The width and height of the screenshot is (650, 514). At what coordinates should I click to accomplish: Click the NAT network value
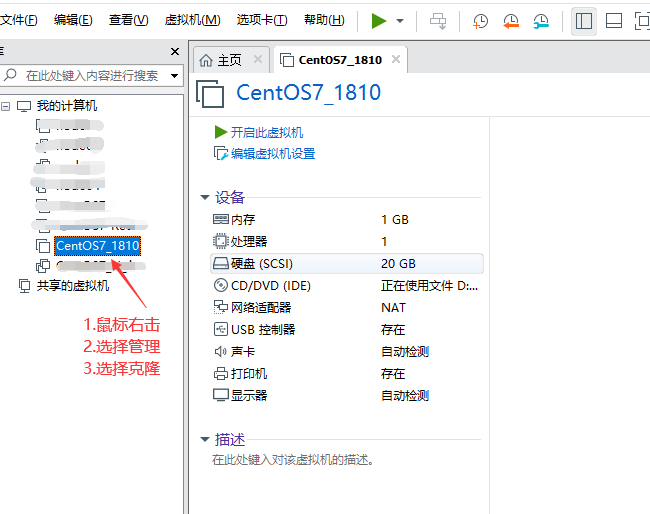(393, 308)
